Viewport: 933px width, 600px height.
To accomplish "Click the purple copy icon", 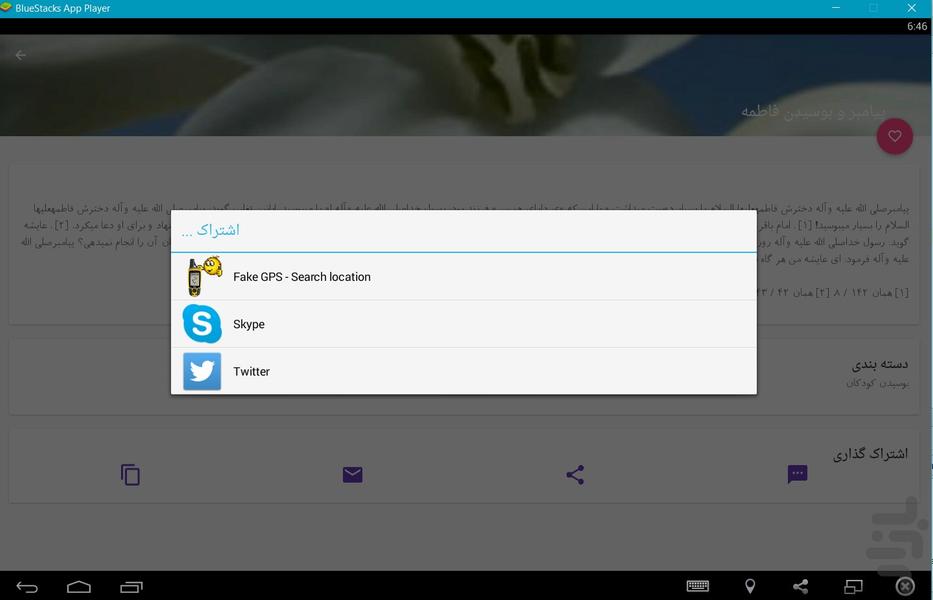I will tap(130, 475).
